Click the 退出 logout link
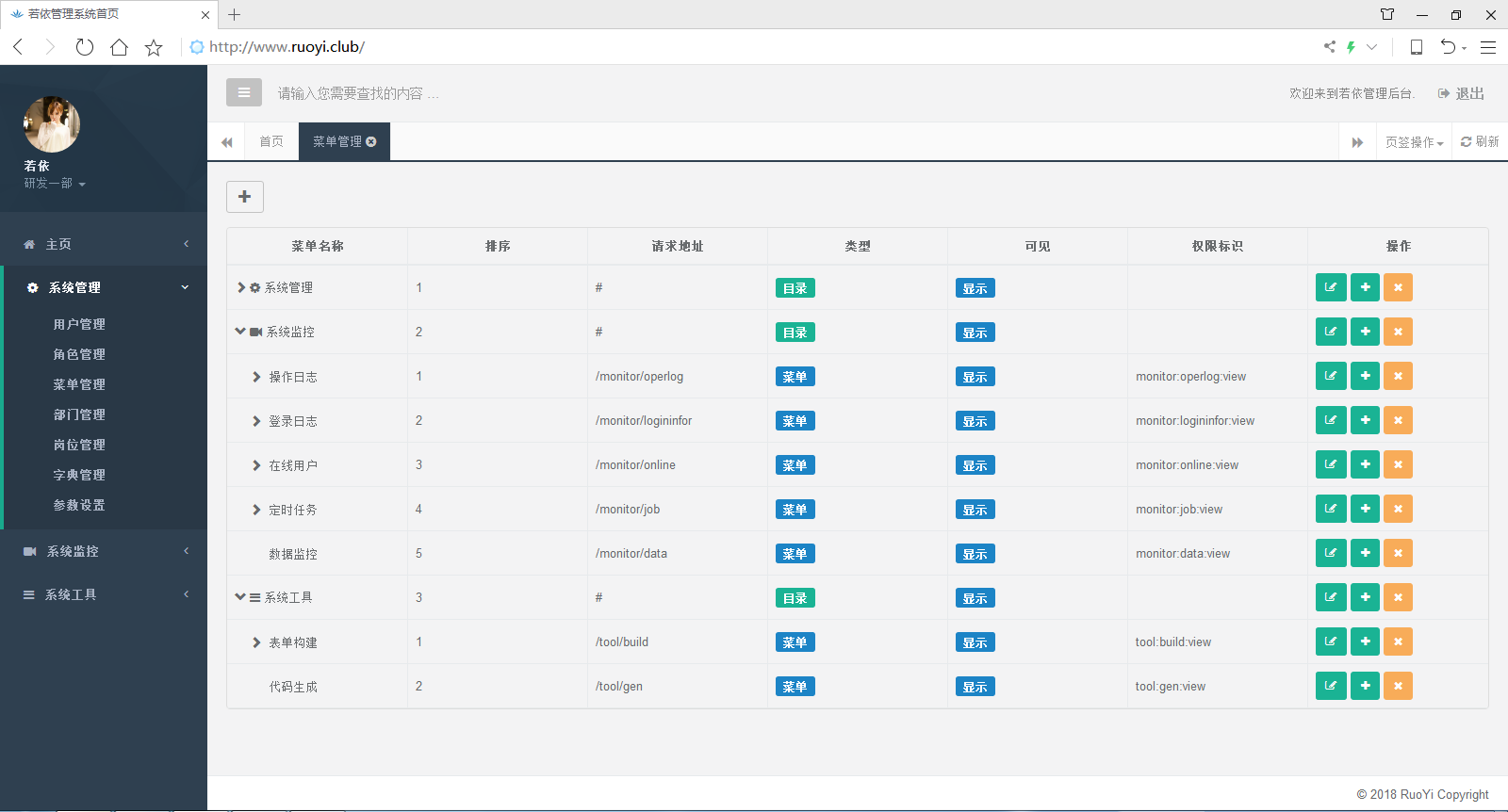 click(x=1461, y=93)
